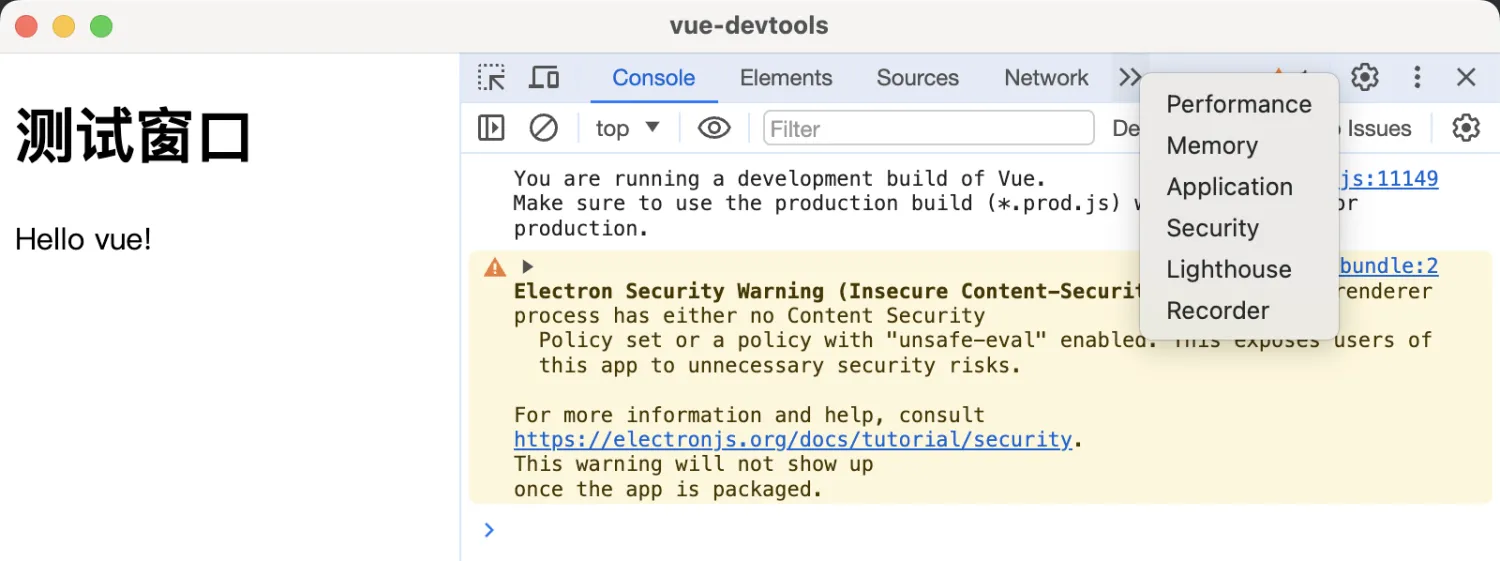Open the electronjs.org security tutorial link
1500x561 pixels.
click(792, 440)
